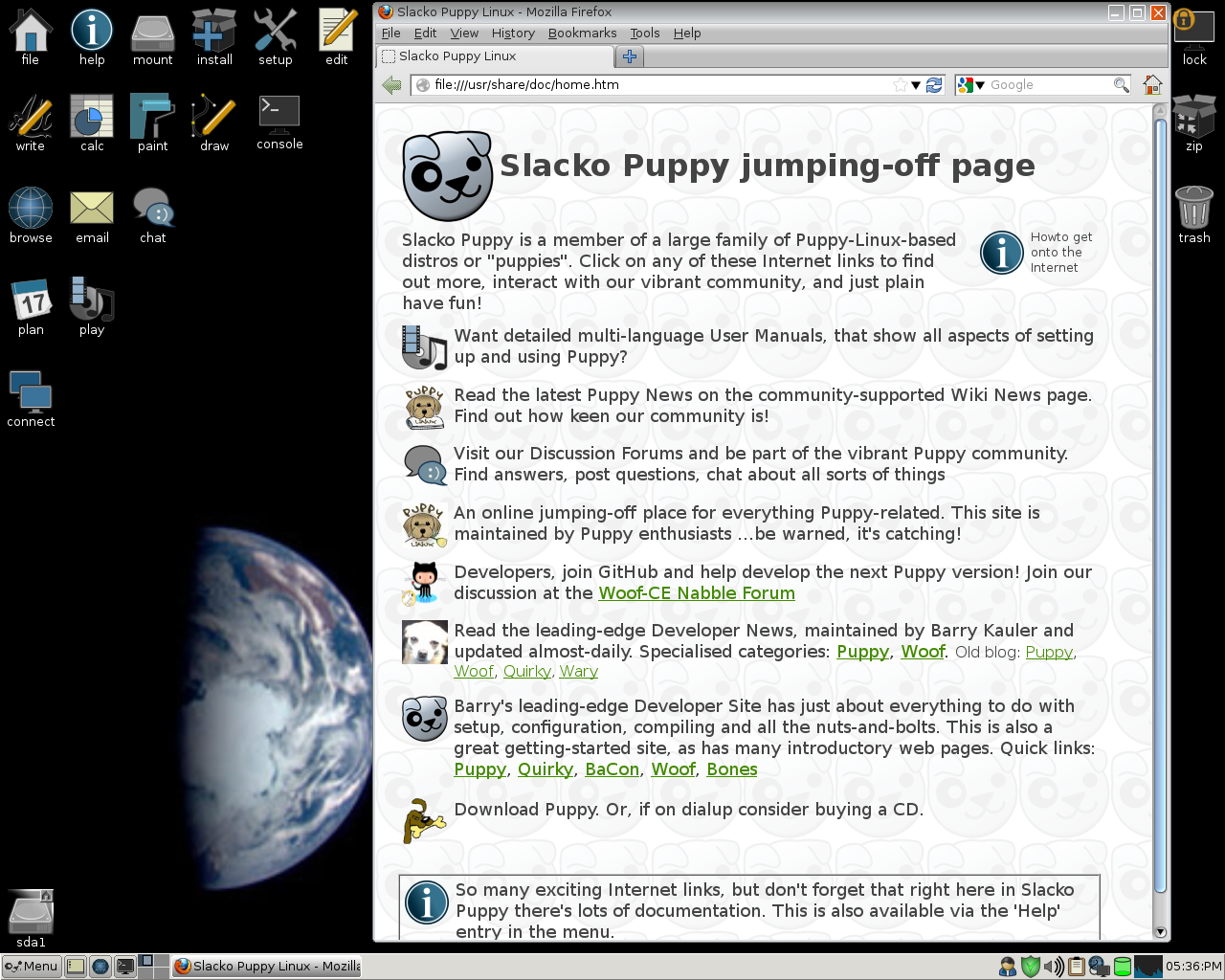Click the Download Puppy dog icon

[x=424, y=820]
